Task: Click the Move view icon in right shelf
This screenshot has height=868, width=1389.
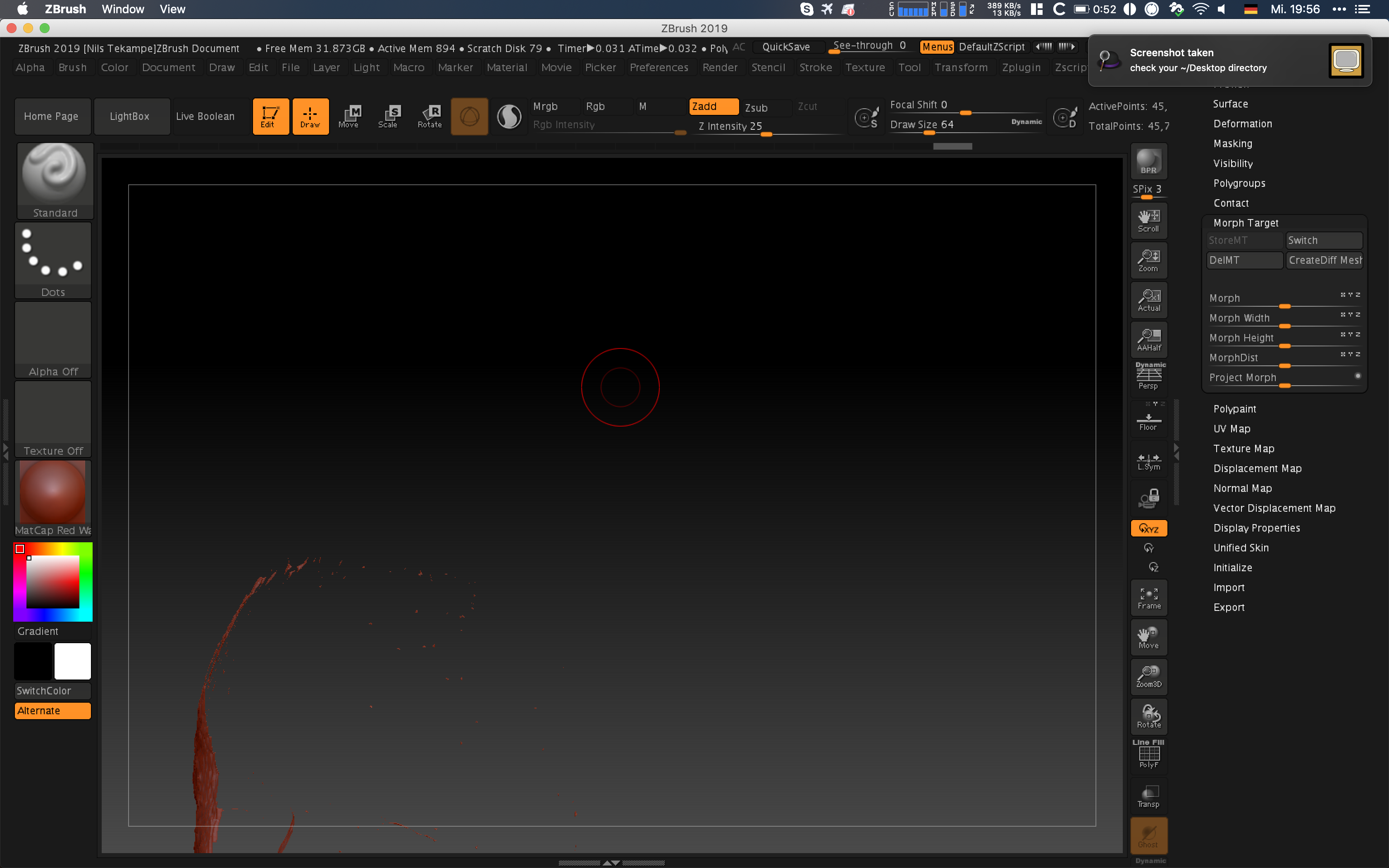Action: click(1149, 637)
